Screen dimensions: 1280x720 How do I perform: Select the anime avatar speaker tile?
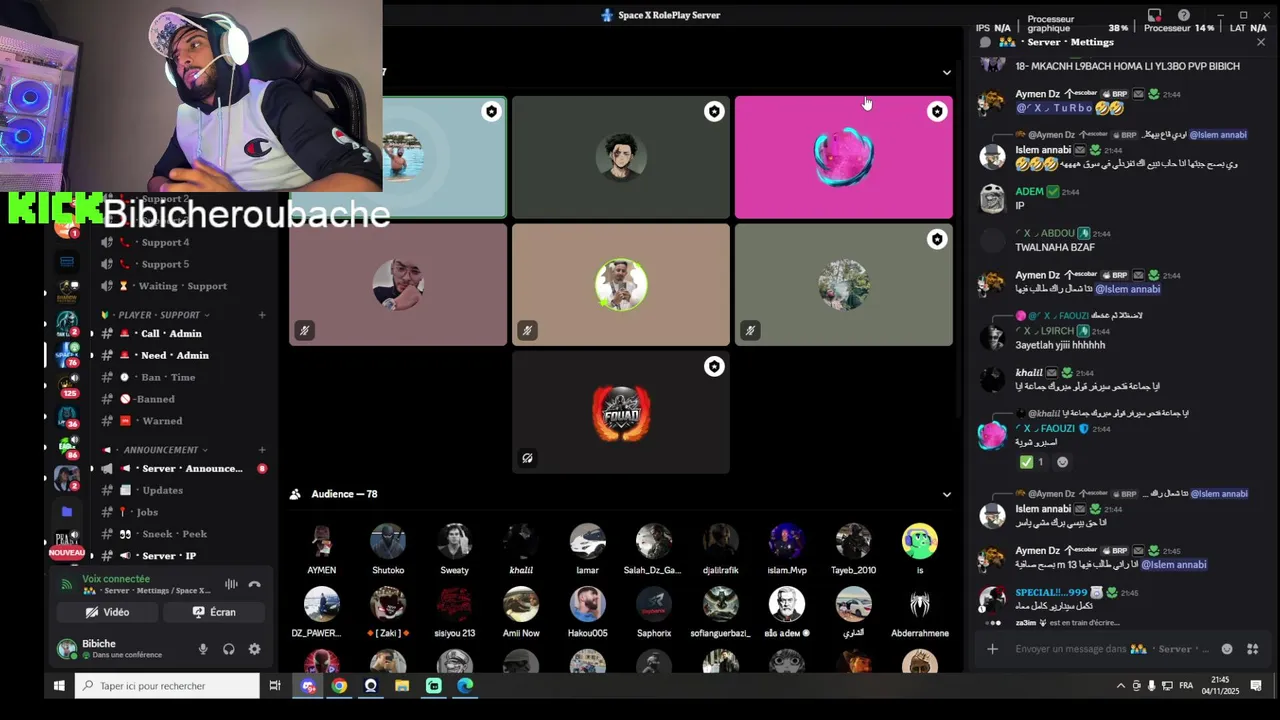[621, 157]
